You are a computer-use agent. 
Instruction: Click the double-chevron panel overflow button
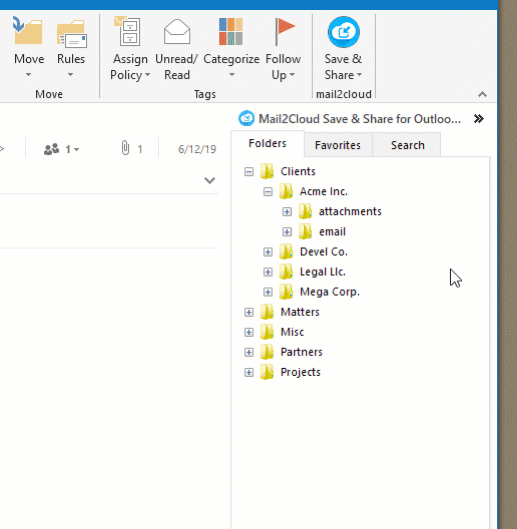click(479, 119)
